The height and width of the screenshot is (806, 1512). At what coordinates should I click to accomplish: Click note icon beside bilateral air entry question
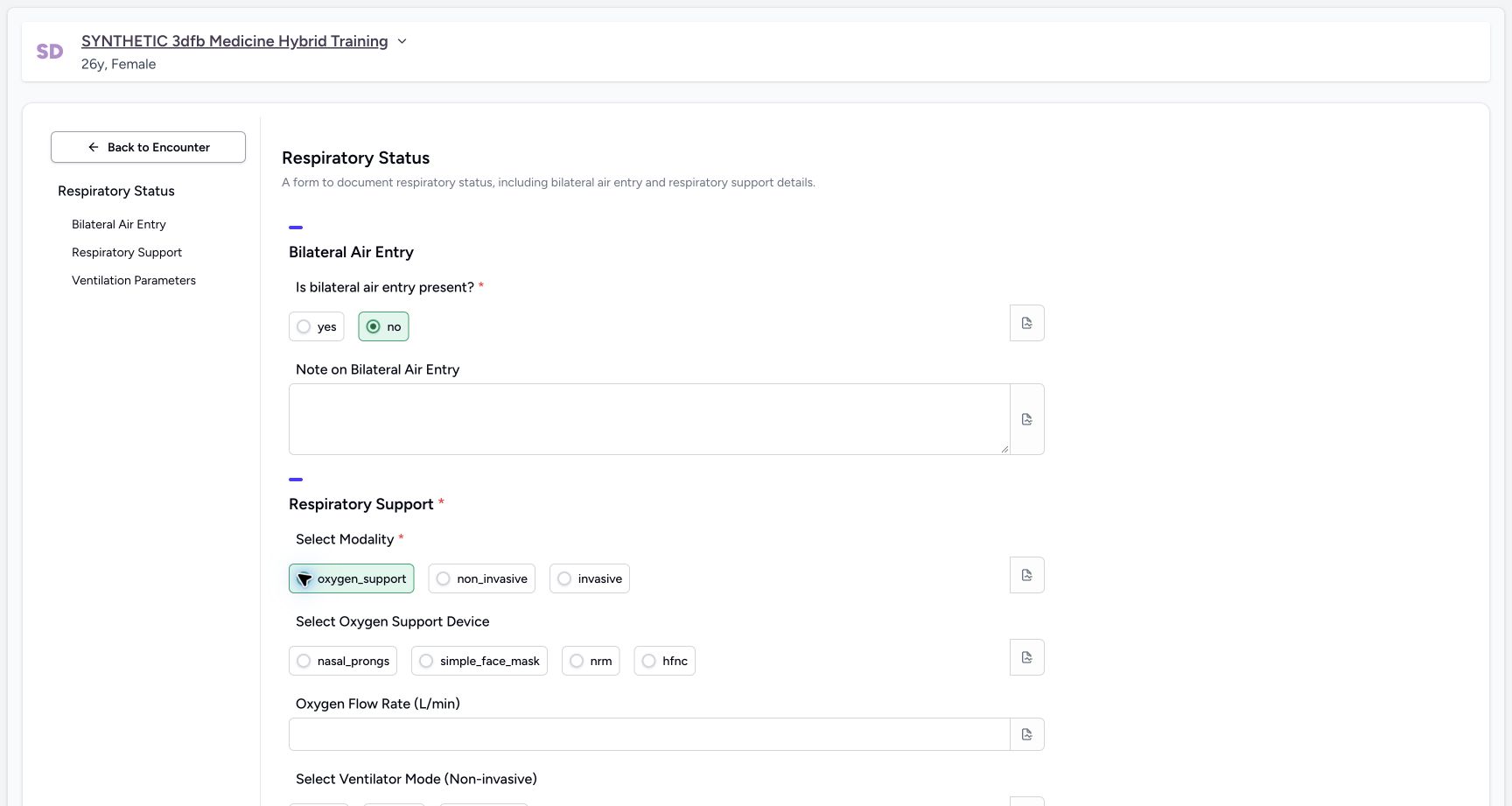click(1026, 323)
